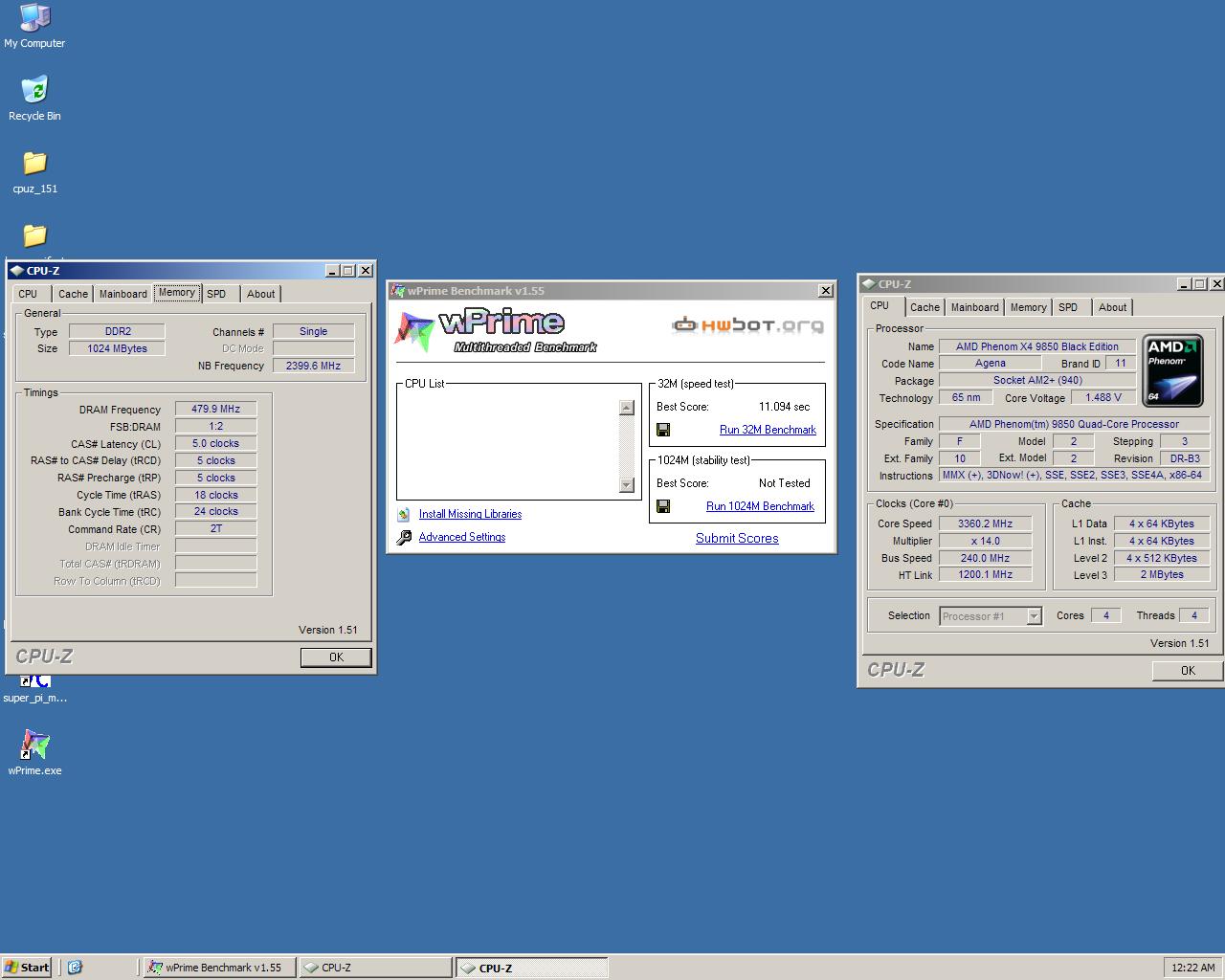Click the Advanced Settings wrench icon
Viewport: 1225px width, 980px height.
click(x=404, y=537)
